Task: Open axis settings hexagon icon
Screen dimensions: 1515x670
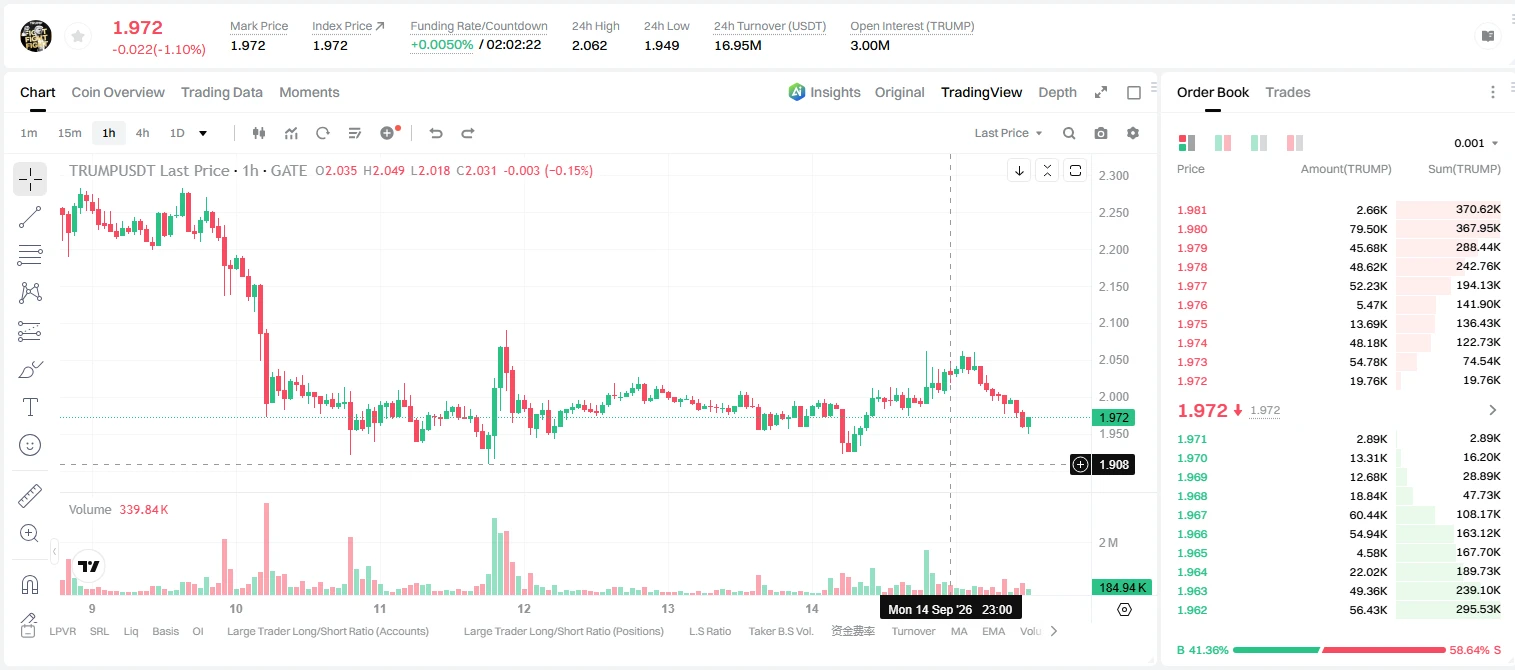Action: point(1124,609)
